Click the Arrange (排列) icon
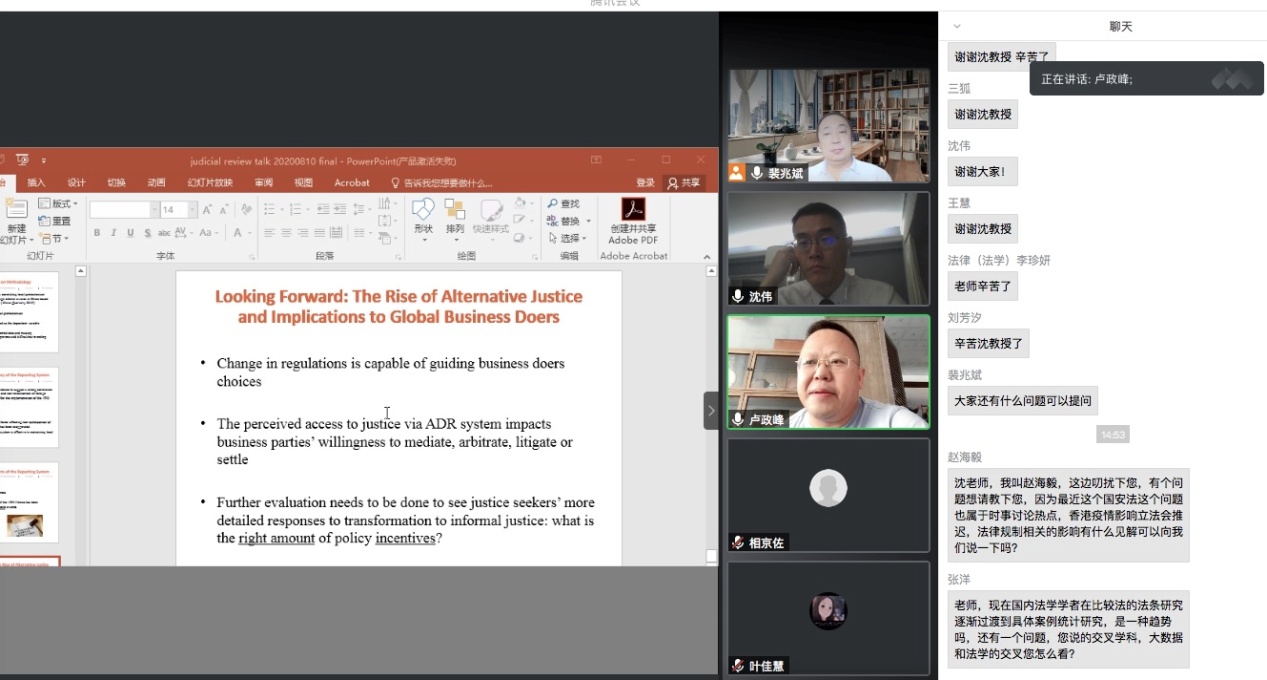Image resolution: width=1267 pixels, height=680 pixels. click(x=455, y=211)
